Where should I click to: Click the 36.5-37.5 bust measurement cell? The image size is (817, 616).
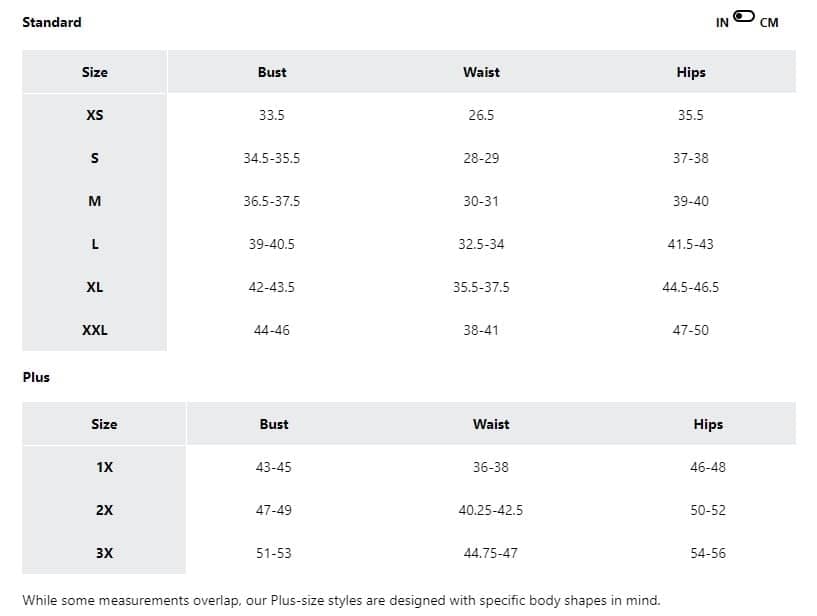[272, 201]
